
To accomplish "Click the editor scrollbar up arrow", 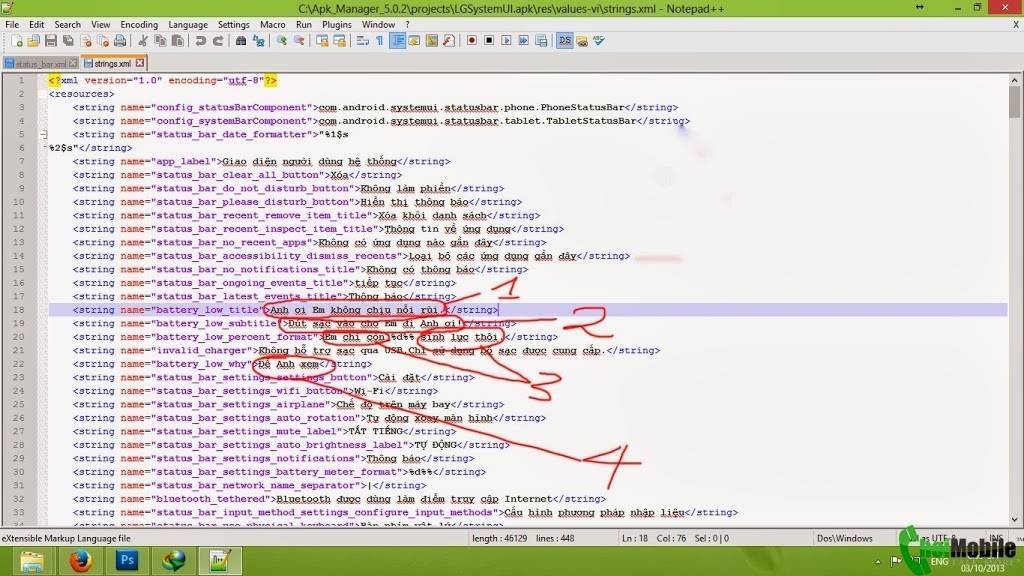I will [x=1014, y=80].
